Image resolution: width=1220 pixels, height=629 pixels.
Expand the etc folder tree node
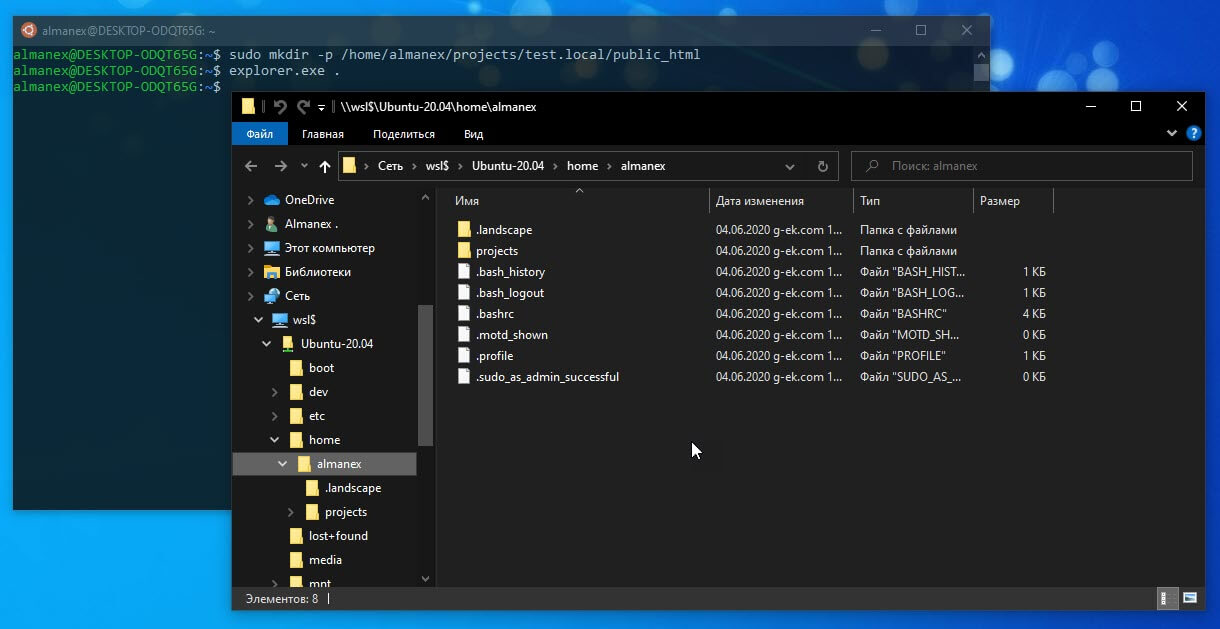(275, 416)
